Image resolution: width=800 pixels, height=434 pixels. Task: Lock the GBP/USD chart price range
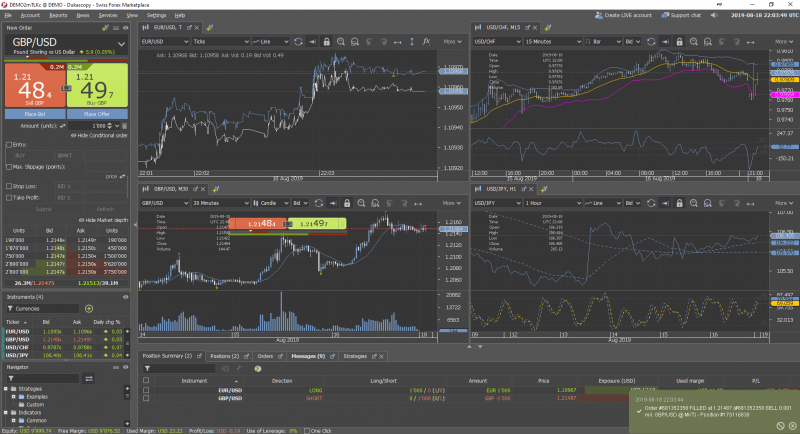coord(347,203)
